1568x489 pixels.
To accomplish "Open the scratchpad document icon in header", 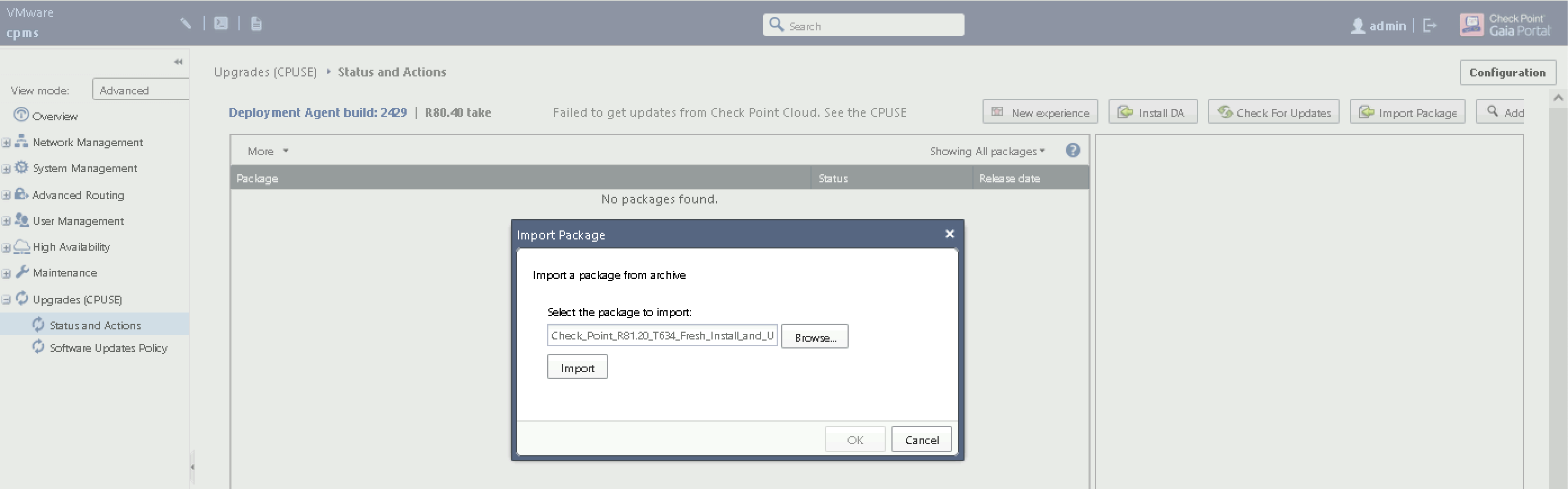I will [x=256, y=24].
